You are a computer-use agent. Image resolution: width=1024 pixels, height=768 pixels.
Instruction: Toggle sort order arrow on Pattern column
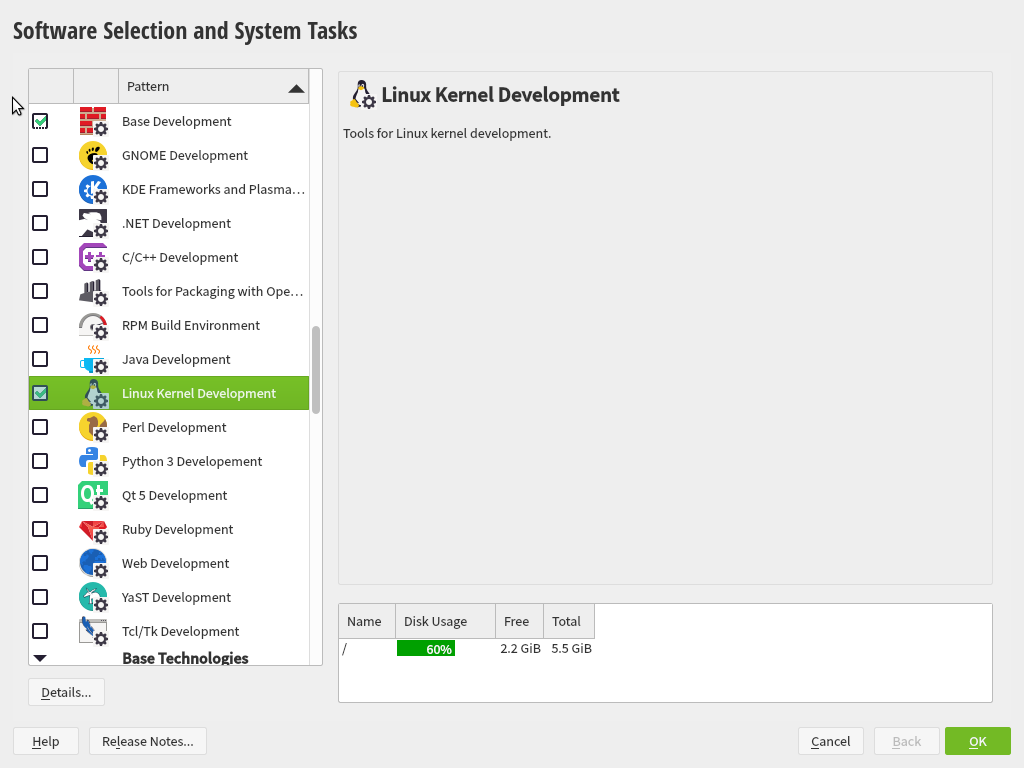(296, 88)
